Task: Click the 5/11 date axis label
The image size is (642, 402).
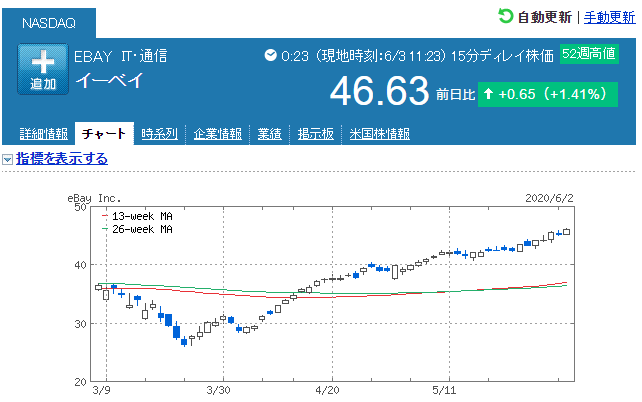Action: tap(444, 390)
